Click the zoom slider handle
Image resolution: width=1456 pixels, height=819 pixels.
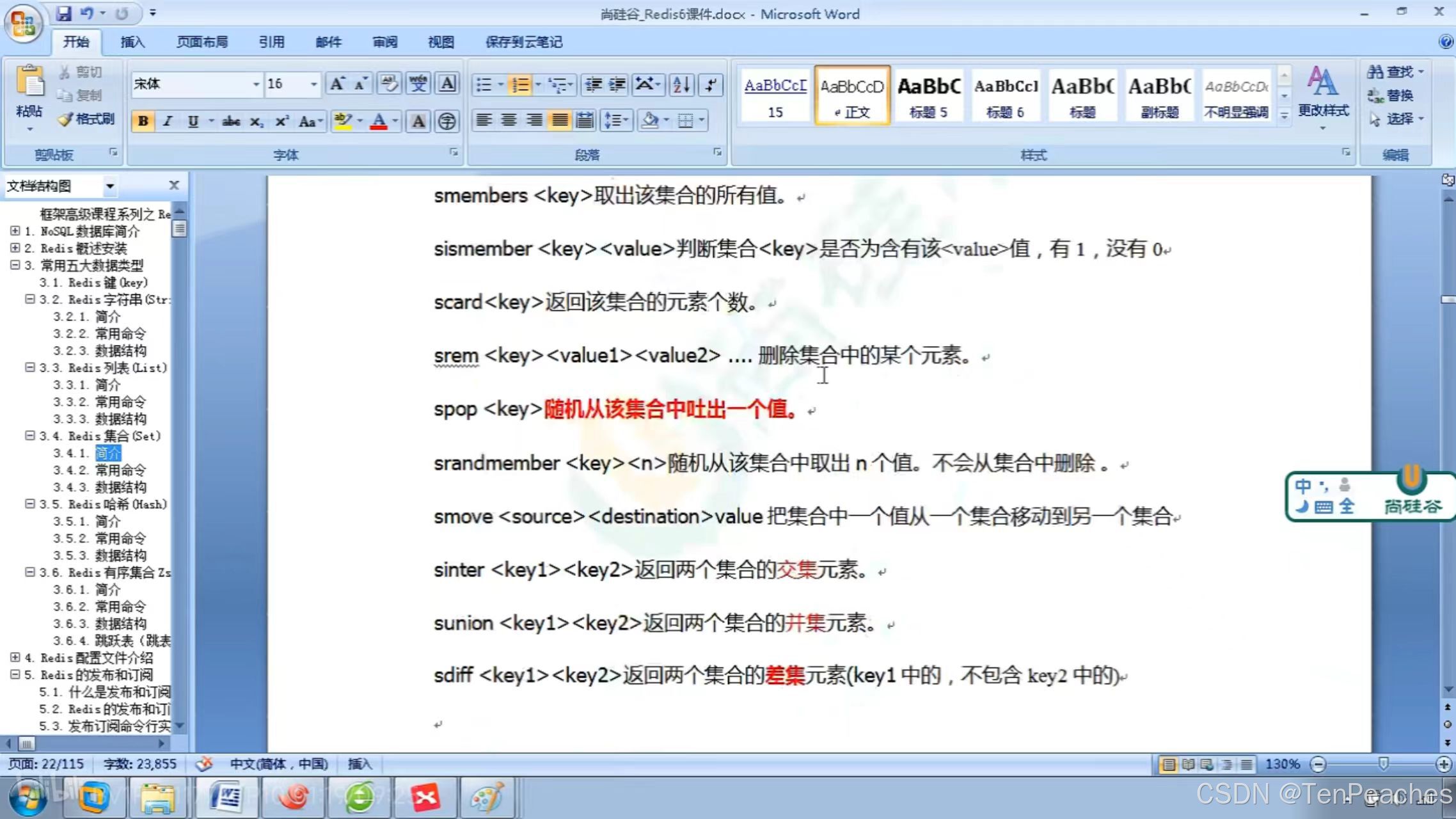coord(1383,764)
